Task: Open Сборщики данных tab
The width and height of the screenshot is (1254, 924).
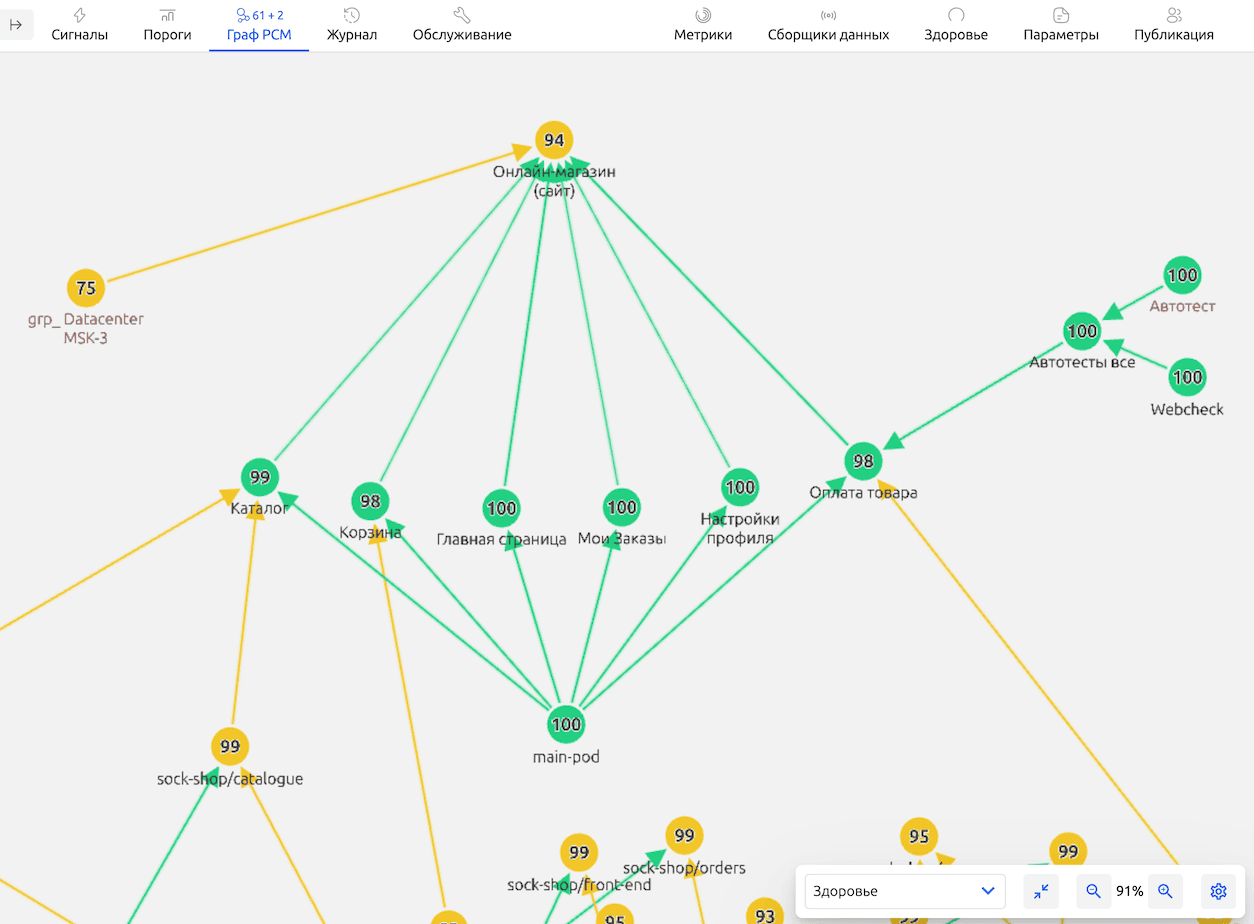Action: [x=828, y=25]
